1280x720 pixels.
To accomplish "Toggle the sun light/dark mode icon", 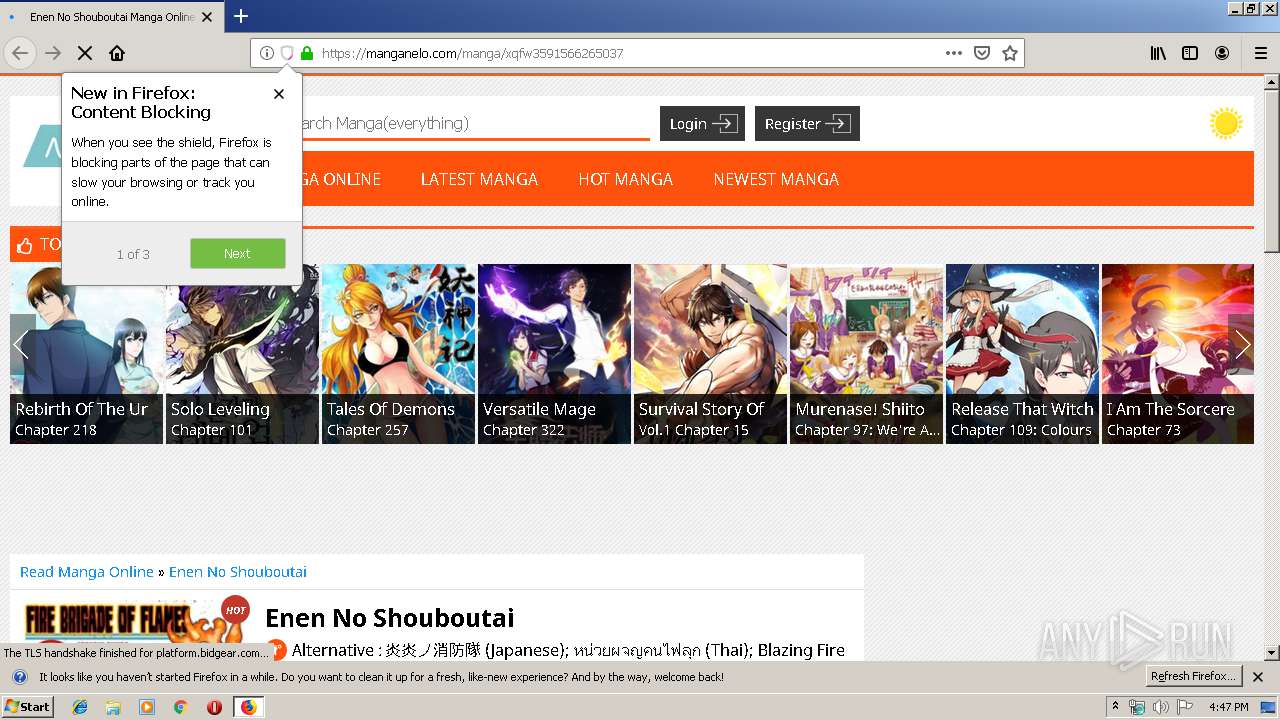I will click(1225, 124).
